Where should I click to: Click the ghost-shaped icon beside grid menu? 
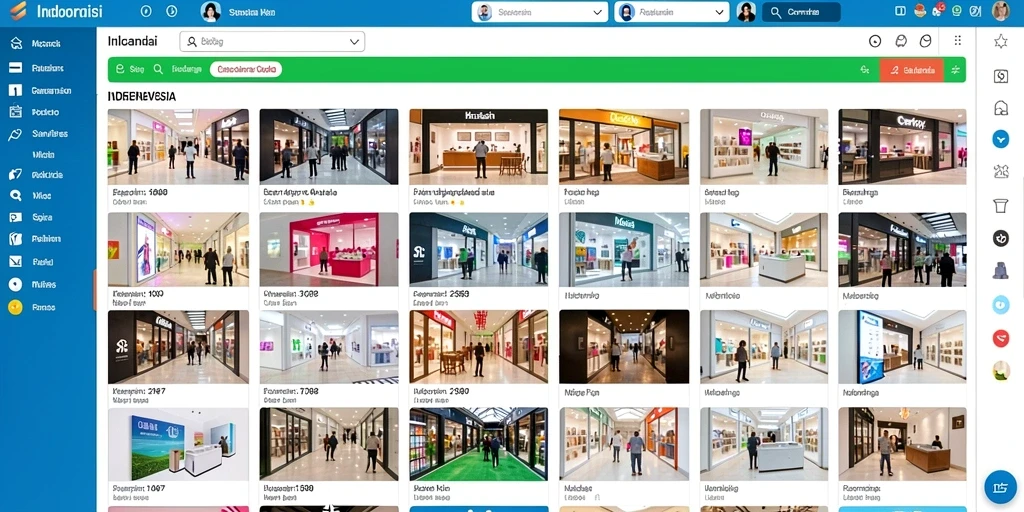coord(901,41)
